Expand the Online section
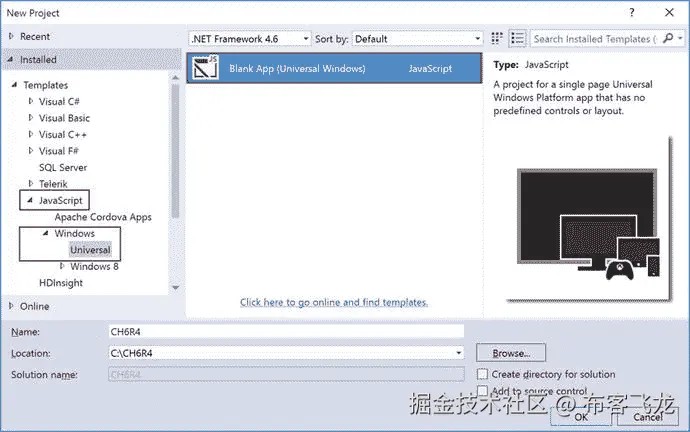Screen dimensions: 690x432 (11, 306)
